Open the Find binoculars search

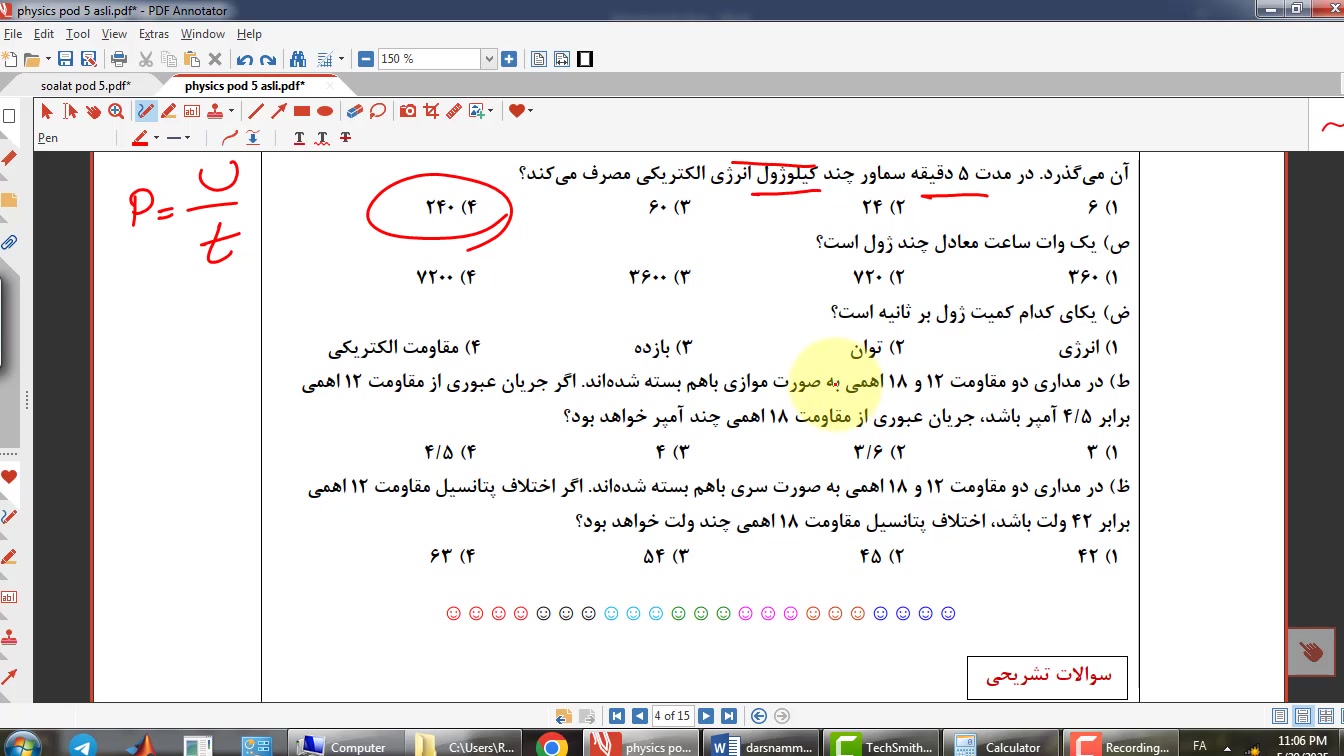297,59
